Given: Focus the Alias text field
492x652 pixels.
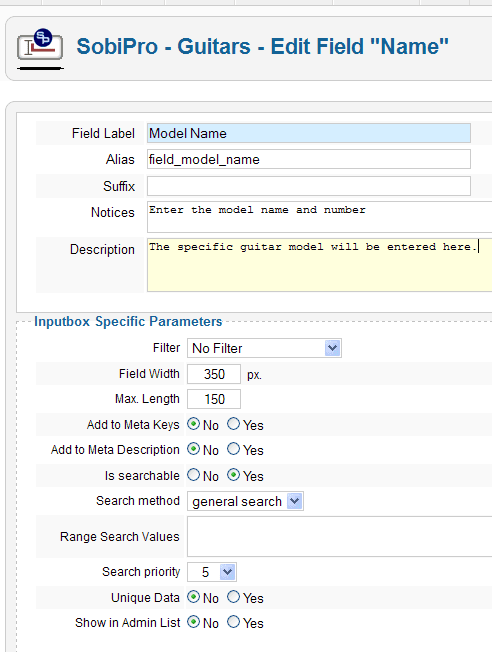Looking at the screenshot, I should pyautogui.click(x=309, y=159).
